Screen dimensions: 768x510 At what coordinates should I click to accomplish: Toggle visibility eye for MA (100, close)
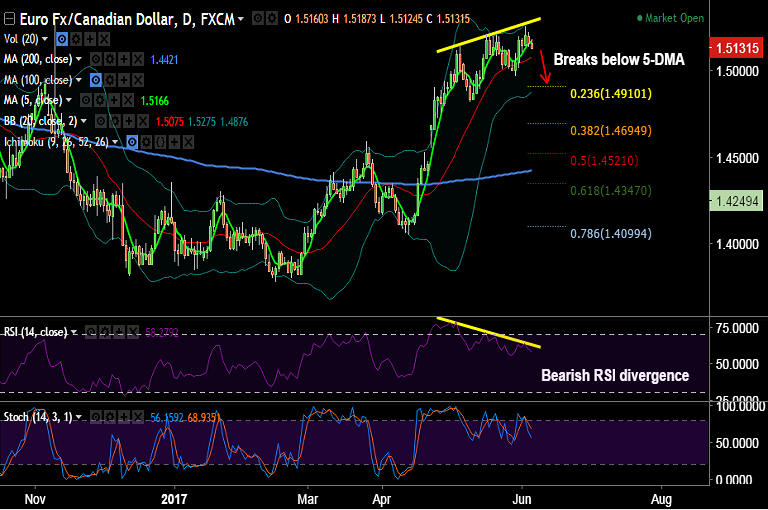click(x=96, y=80)
